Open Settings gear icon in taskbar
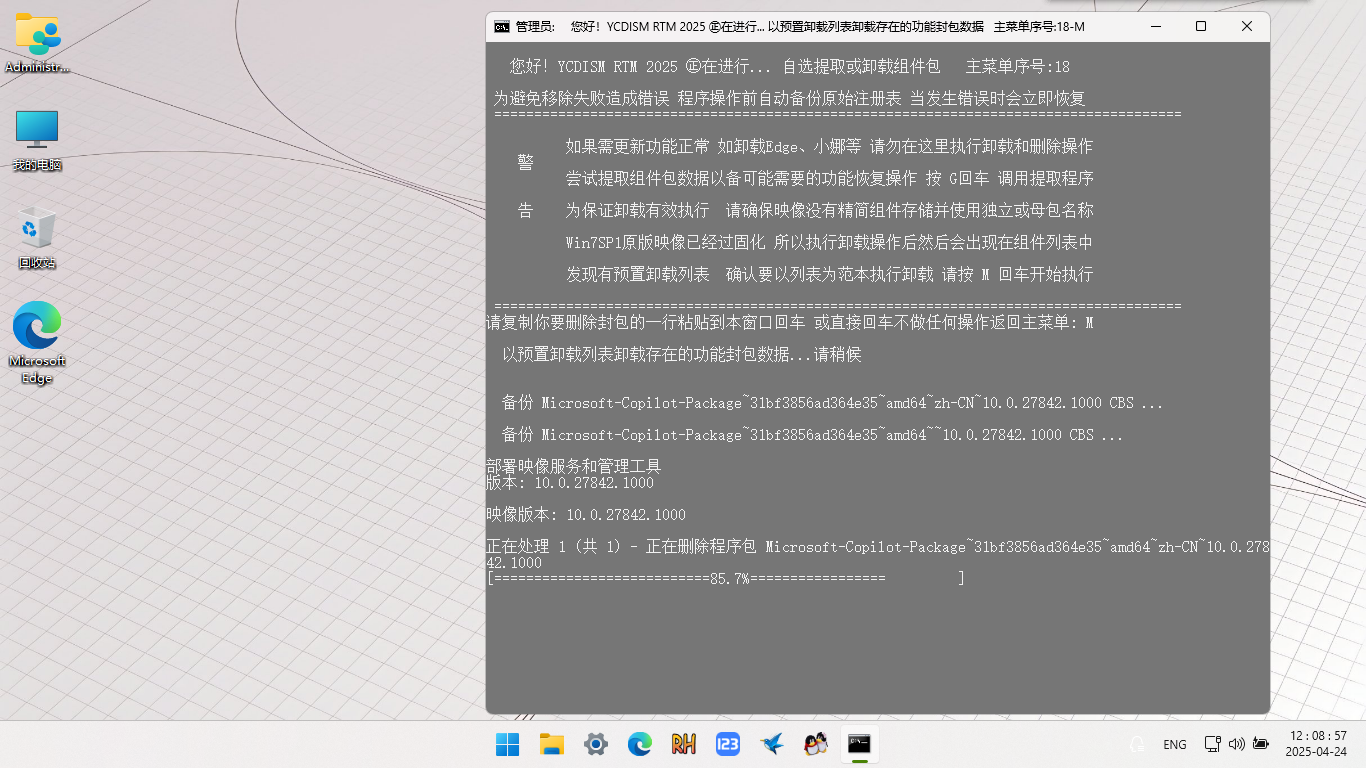 596,744
